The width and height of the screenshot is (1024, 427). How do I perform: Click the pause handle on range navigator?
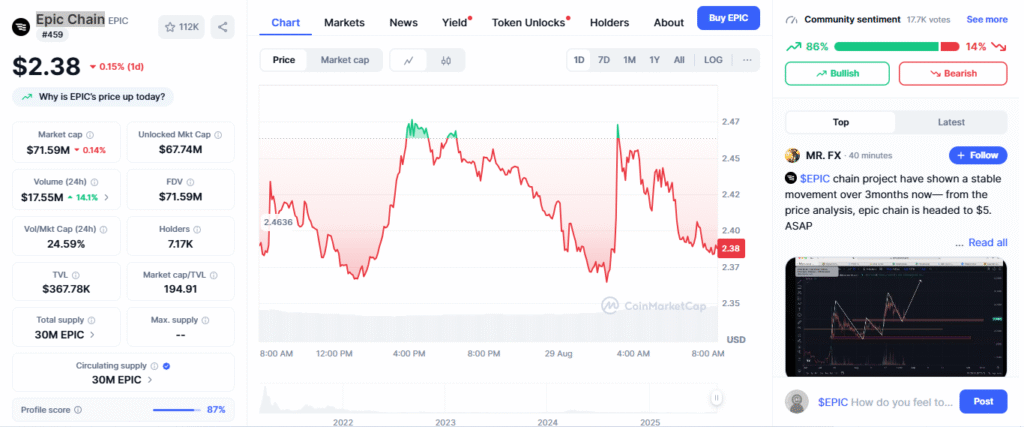[716, 398]
